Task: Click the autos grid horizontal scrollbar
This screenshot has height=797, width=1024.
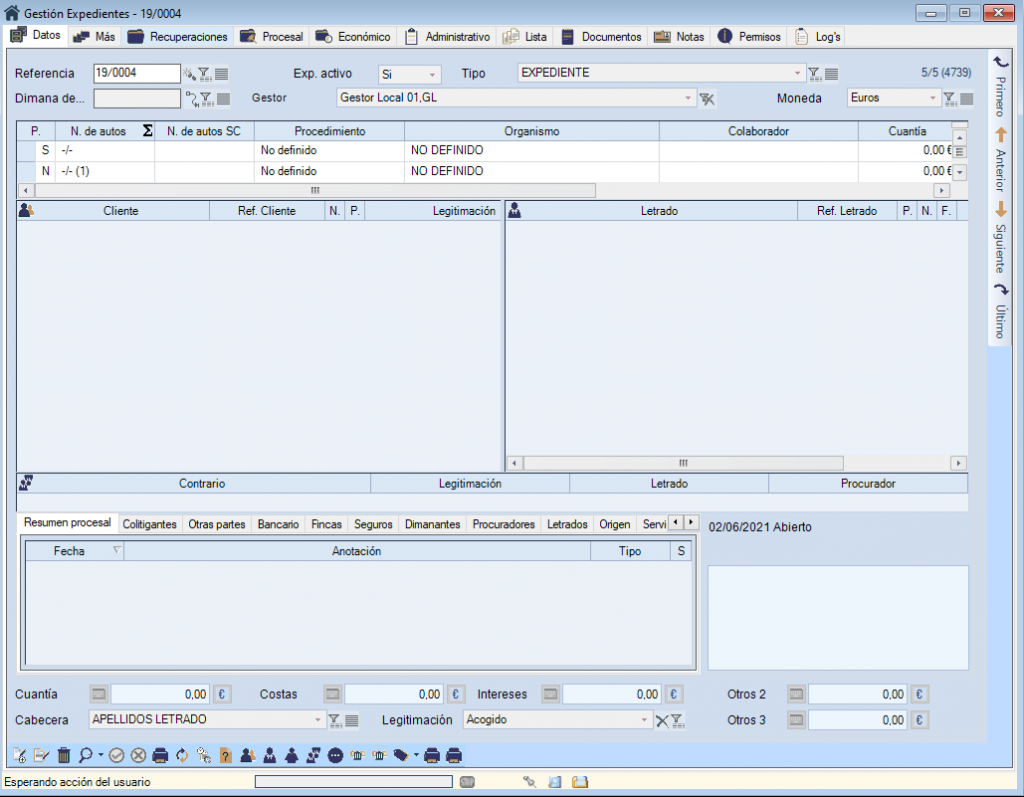Action: (314, 190)
